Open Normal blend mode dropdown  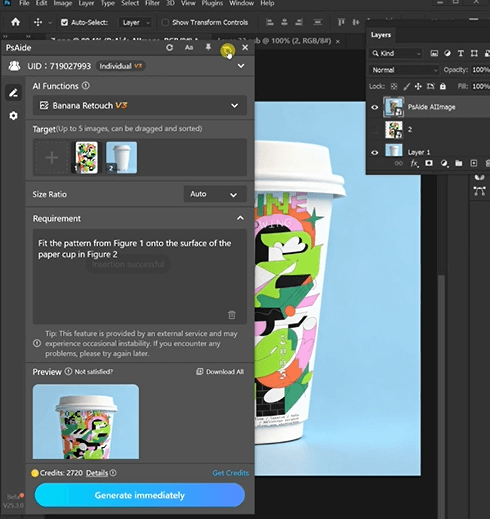coord(404,70)
